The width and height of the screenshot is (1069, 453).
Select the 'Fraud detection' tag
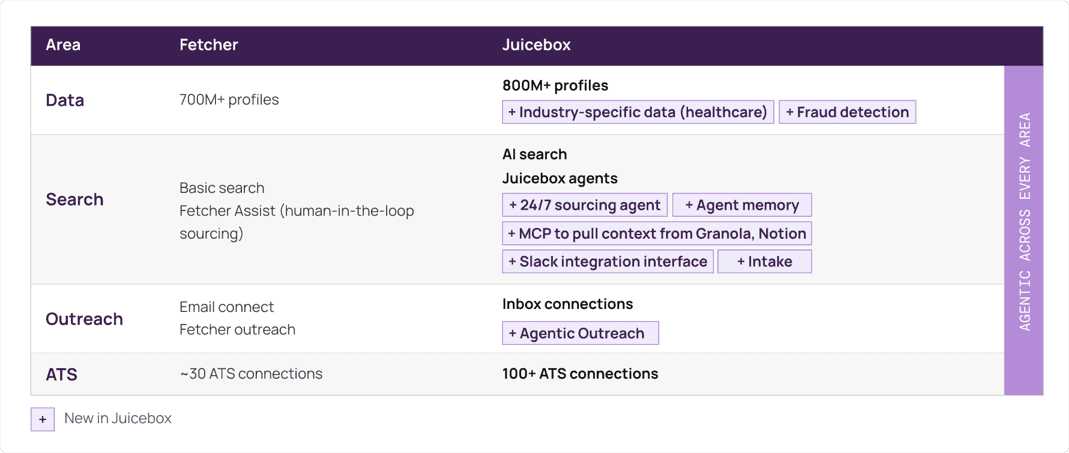[x=847, y=112]
